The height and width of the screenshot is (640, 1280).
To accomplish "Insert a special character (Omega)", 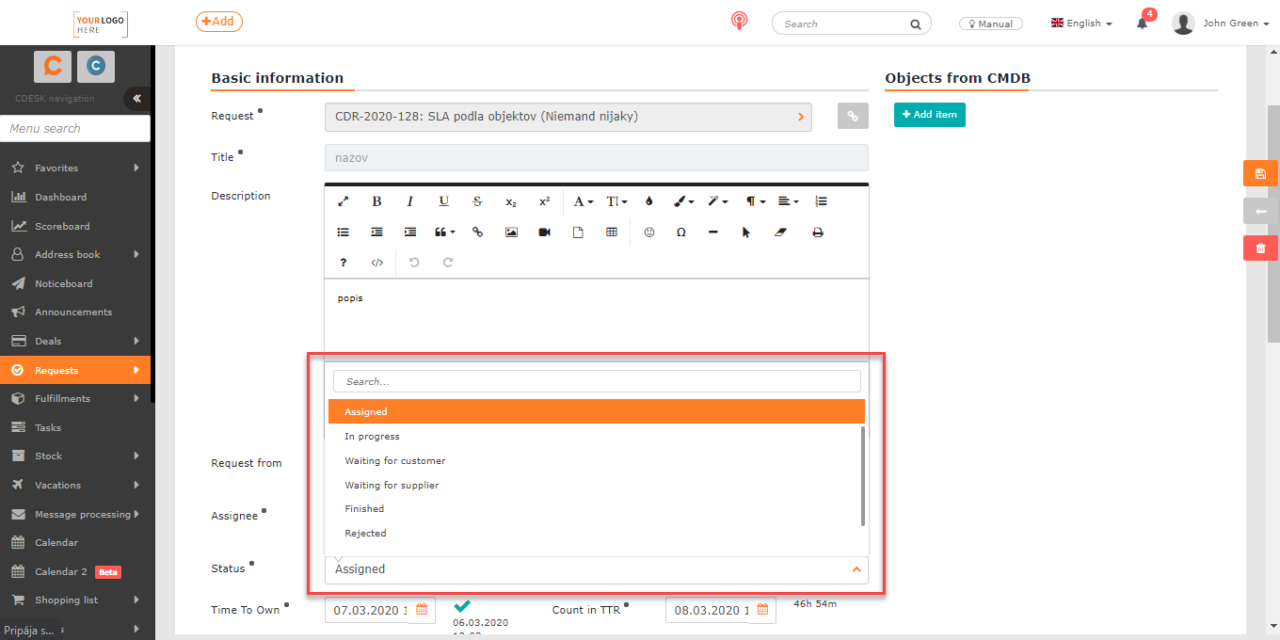I will pyautogui.click(x=681, y=232).
